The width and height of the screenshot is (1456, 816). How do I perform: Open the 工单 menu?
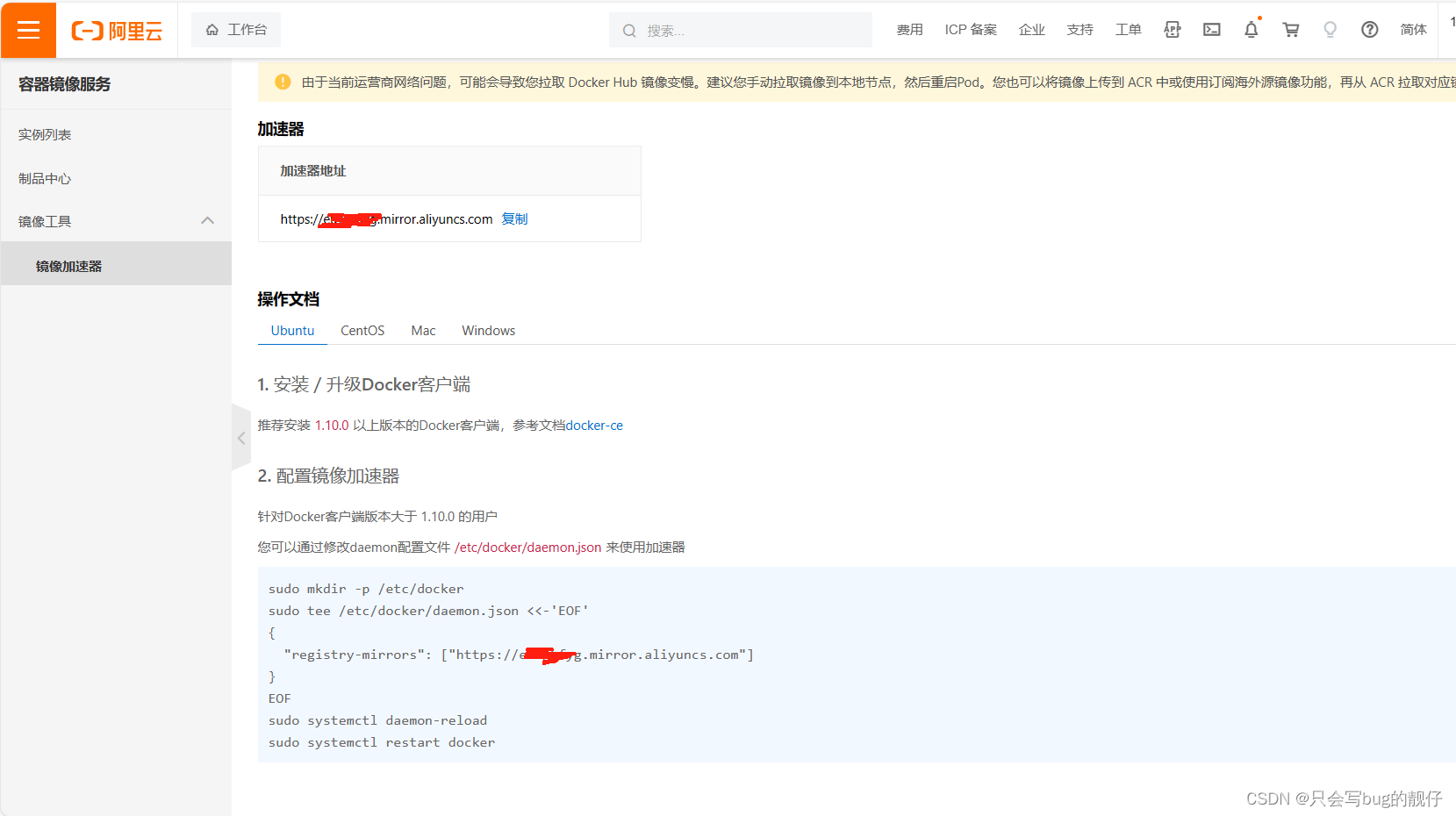pos(1129,30)
